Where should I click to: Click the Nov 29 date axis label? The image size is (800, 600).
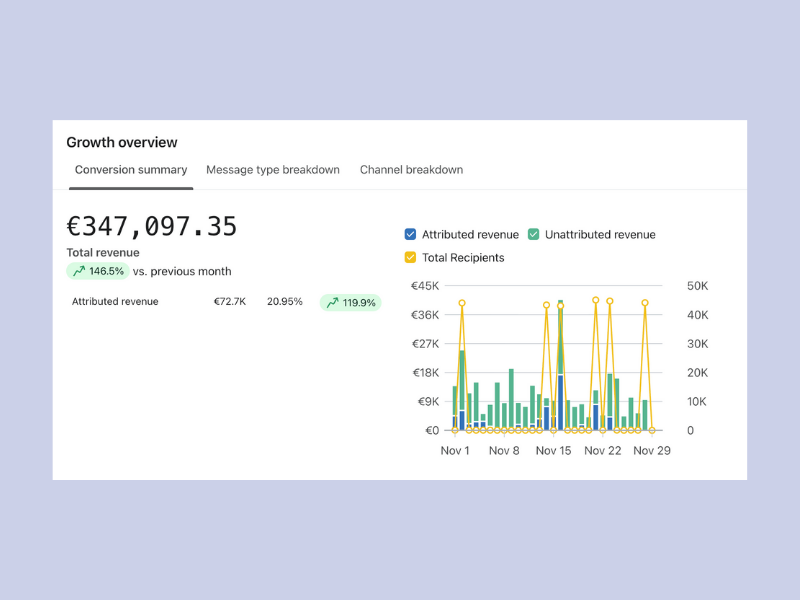coord(652,451)
